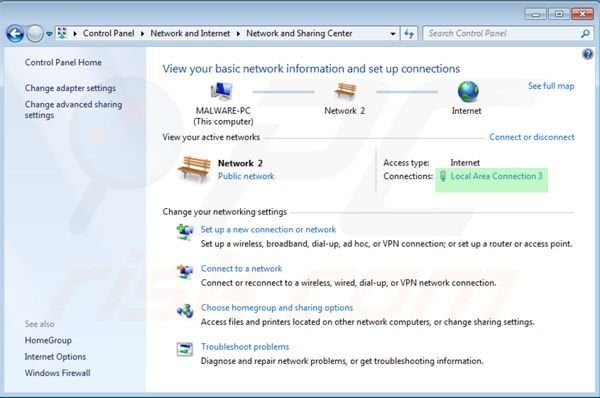Change network type via Public network link

[x=246, y=176]
